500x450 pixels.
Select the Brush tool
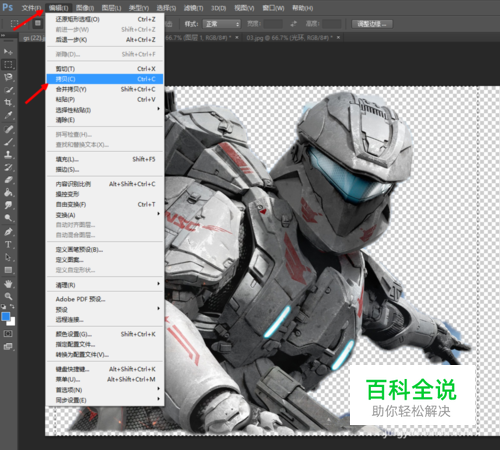(8, 142)
